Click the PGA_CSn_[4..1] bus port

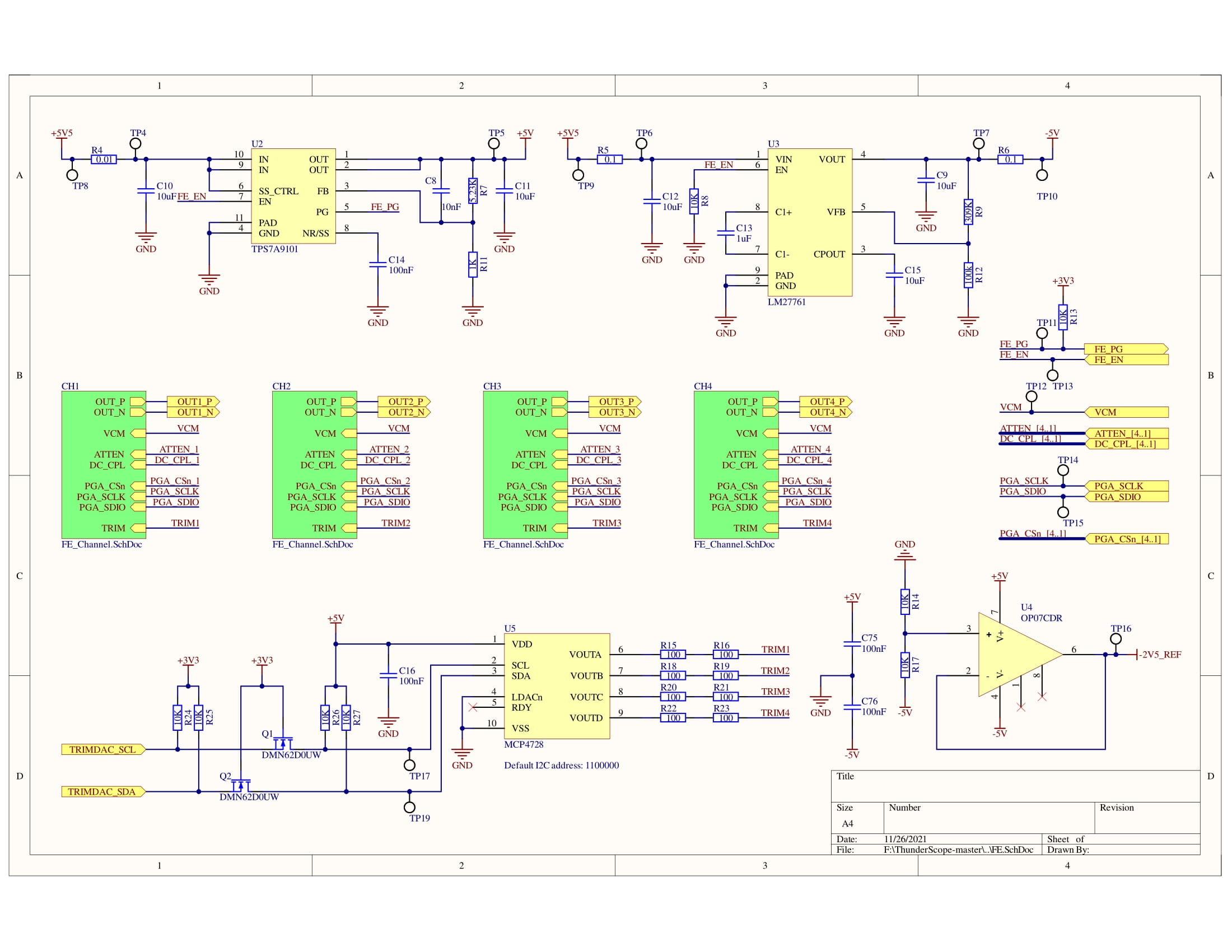1126,539
